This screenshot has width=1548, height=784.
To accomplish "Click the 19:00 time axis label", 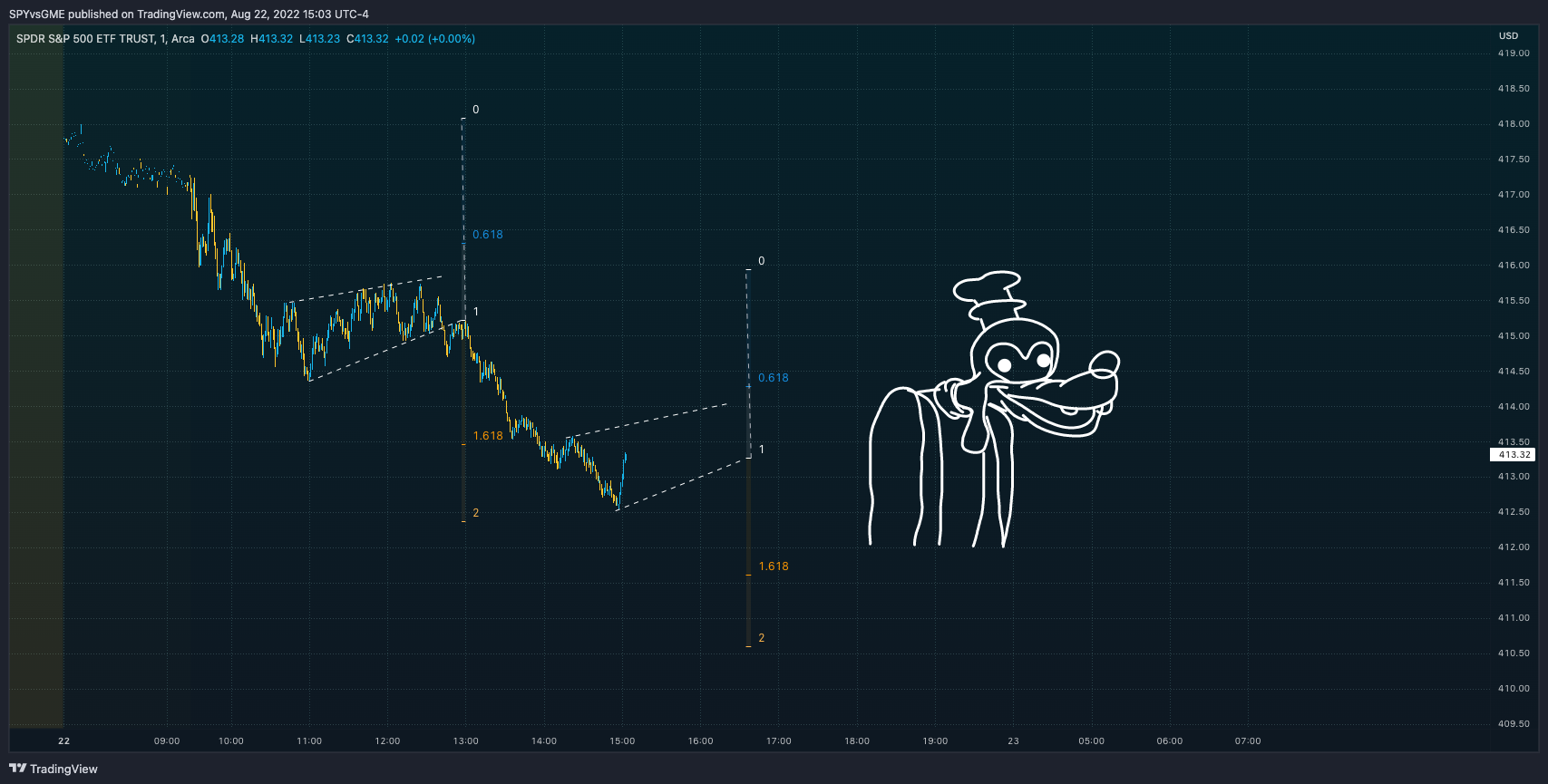I will point(936,741).
